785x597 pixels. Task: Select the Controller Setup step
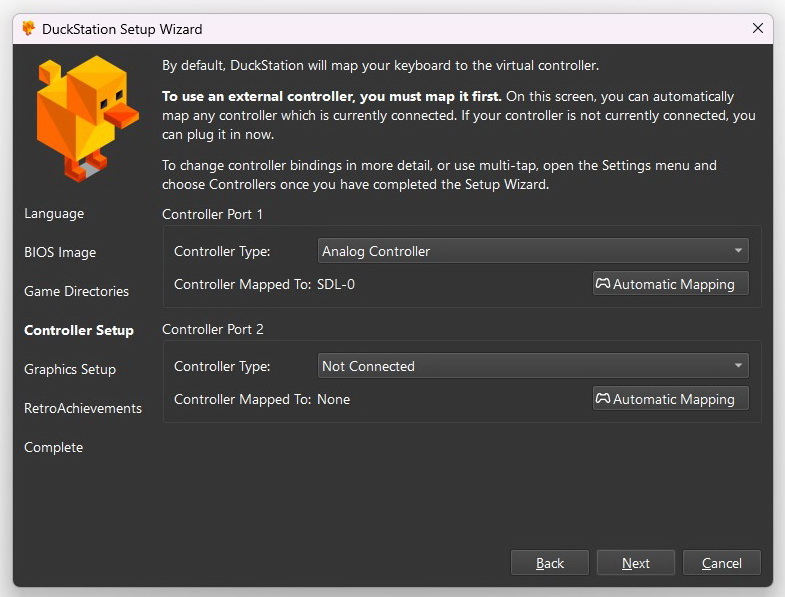click(x=79, y=330)
